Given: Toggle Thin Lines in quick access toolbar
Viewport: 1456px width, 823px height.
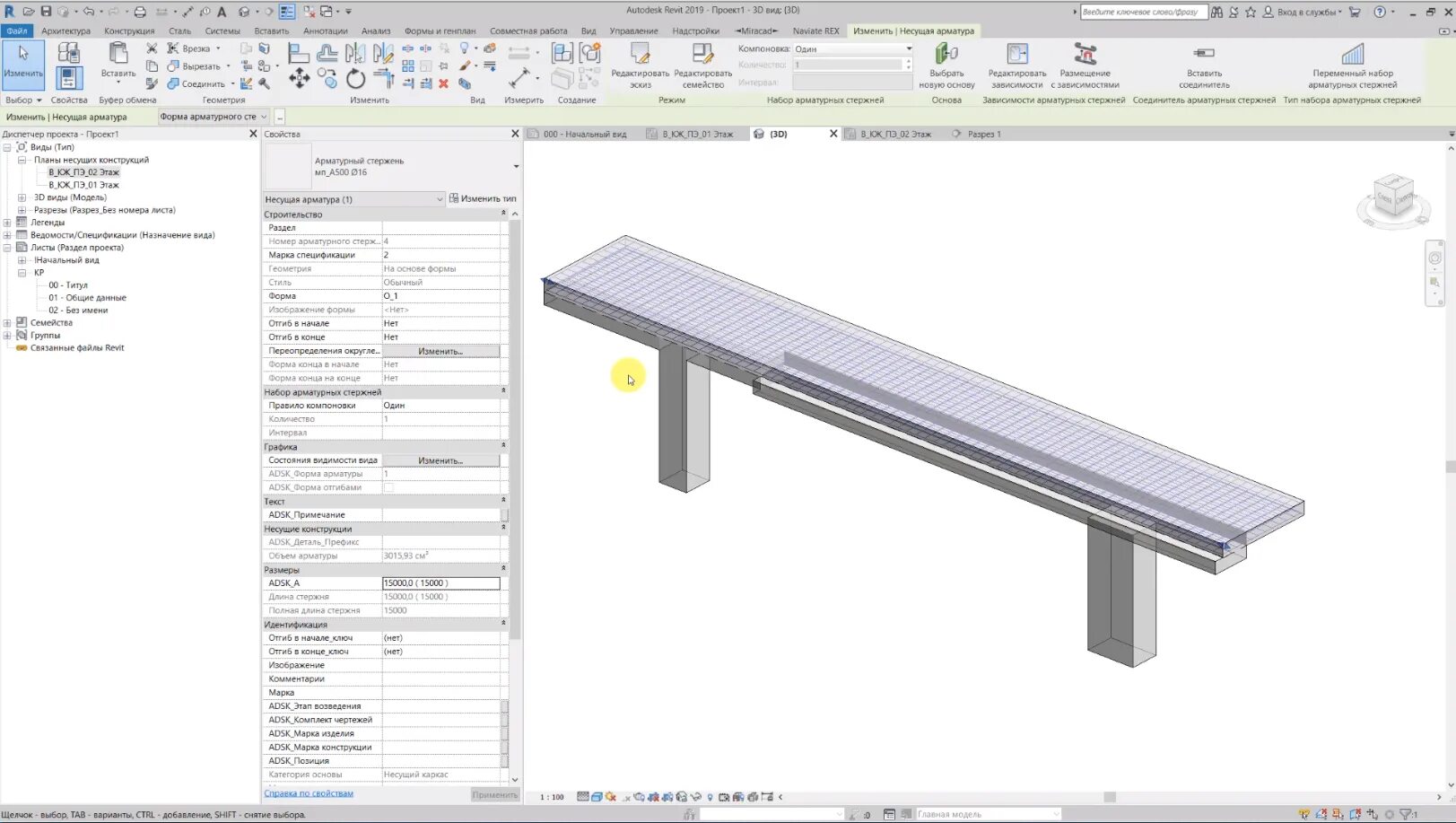Looking at the screenshot, I should pyautogui.click(x=286, y=12).
